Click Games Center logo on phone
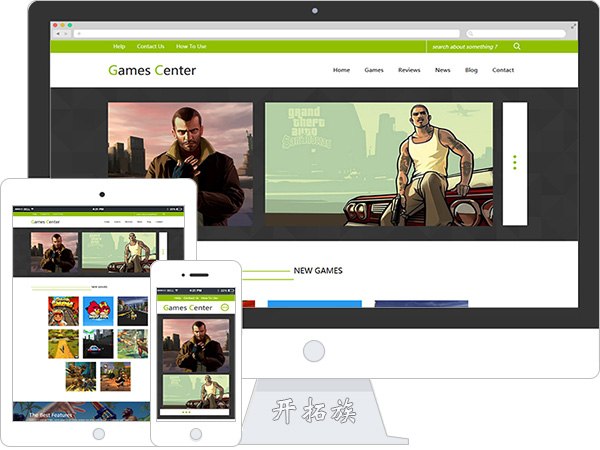The width and height of the screenshot is (600, 450). [188, 308]
